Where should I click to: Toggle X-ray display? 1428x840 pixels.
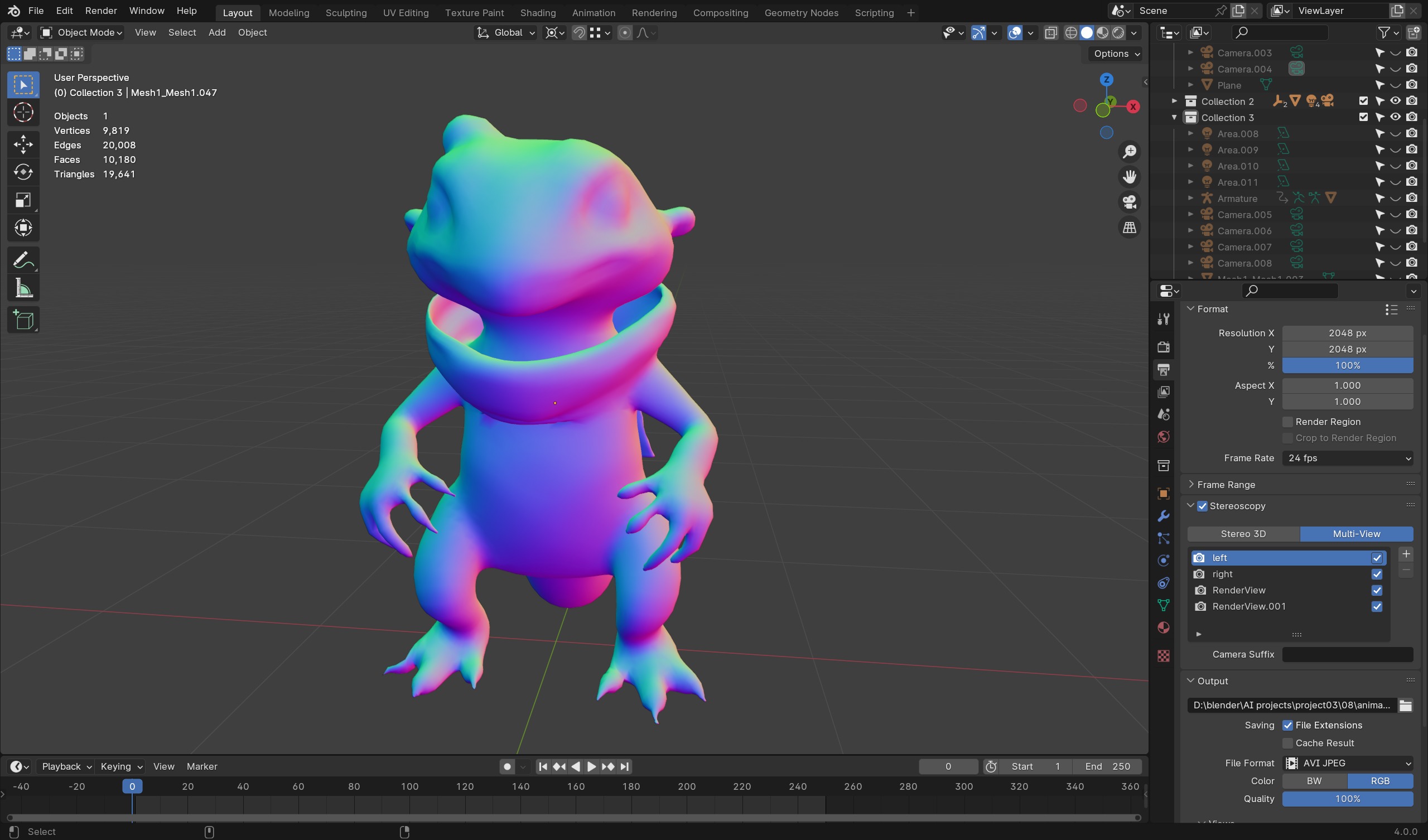click(x=1050, y=33)
